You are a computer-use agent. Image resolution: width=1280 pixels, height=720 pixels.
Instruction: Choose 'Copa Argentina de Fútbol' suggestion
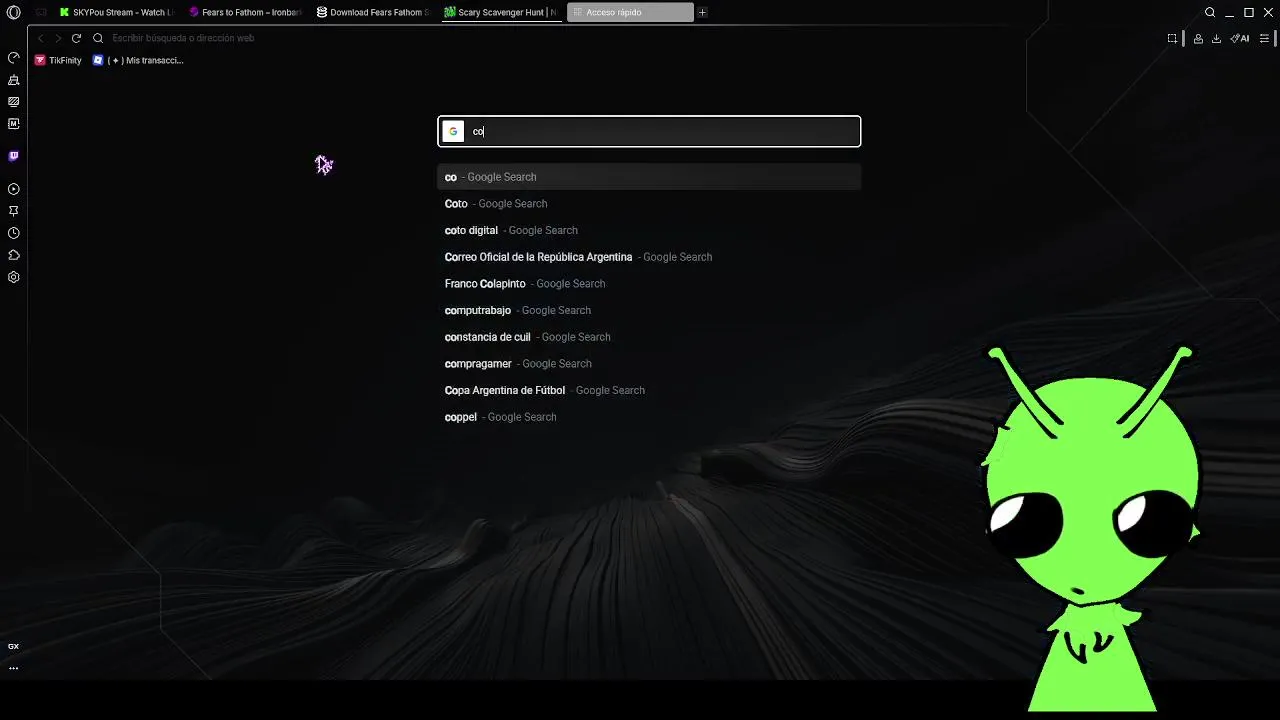pyautogui.click(x=649, y=390)
